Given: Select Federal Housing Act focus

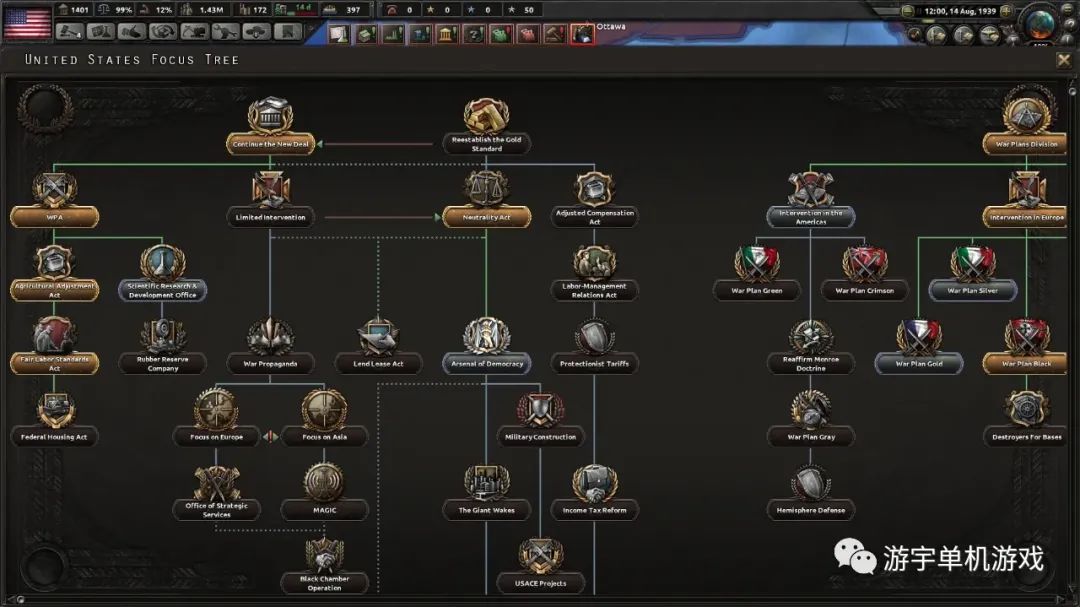Looking at the screenshot, I should coord(54,419).
